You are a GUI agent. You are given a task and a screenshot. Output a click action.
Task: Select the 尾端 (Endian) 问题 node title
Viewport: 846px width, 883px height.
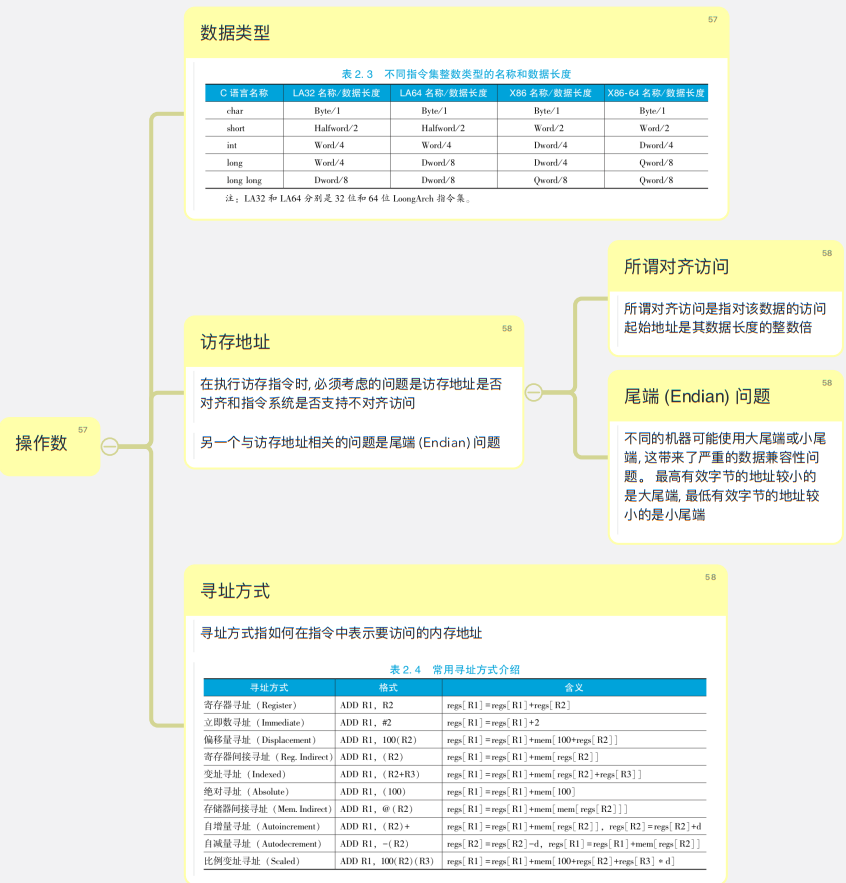tap(697, 396)
